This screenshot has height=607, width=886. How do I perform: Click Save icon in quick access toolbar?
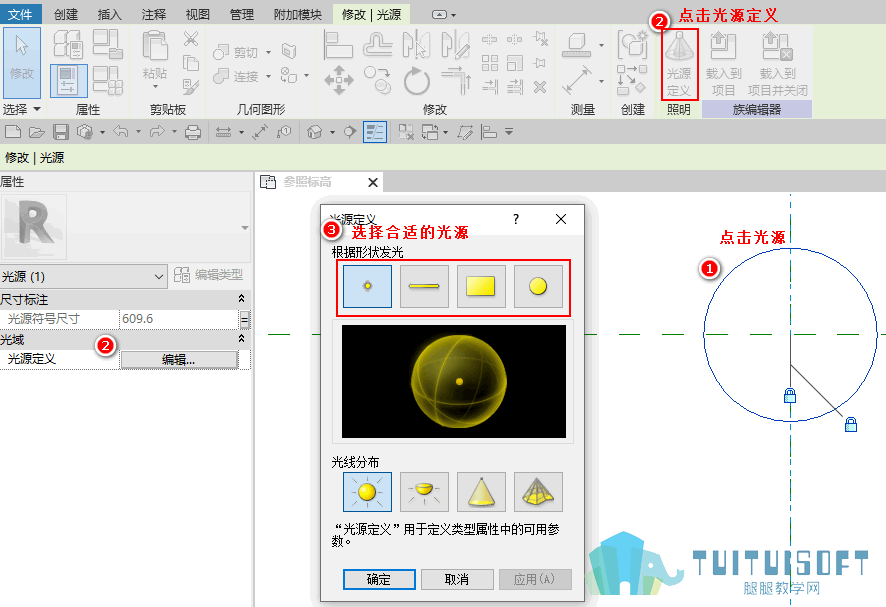(60, 132)
